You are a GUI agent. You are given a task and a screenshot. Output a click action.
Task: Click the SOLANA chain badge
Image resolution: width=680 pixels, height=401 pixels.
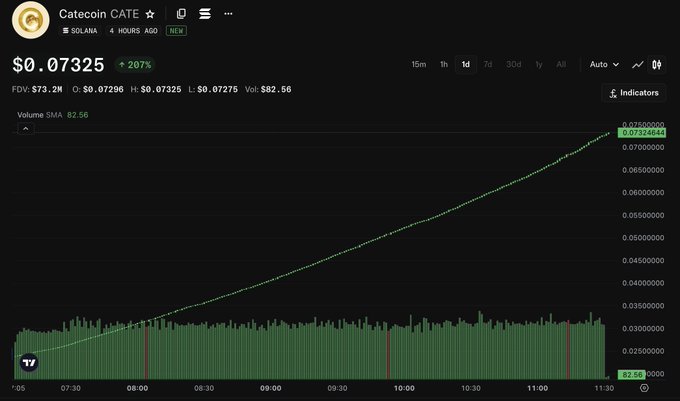pos(80,31)
